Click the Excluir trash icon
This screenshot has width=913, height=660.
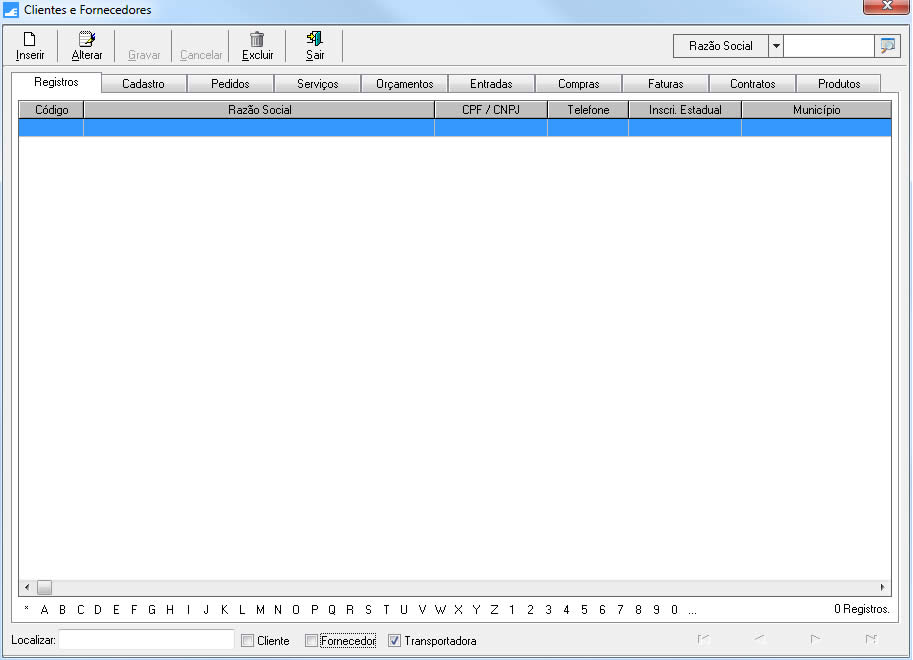click(x=257, y=39)
